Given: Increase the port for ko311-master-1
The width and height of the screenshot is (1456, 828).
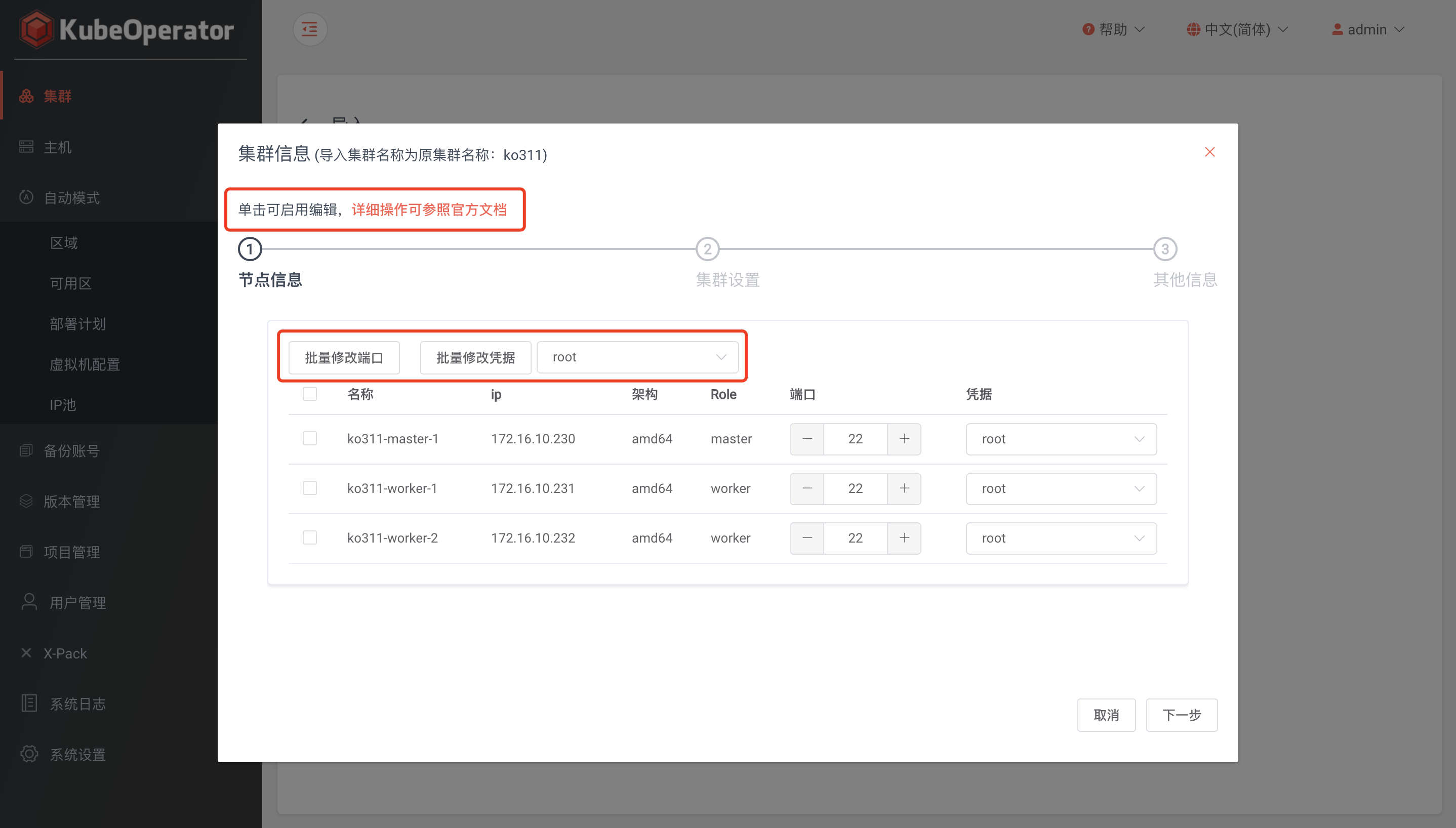Looking at the screenshot, I should (904, 439).
